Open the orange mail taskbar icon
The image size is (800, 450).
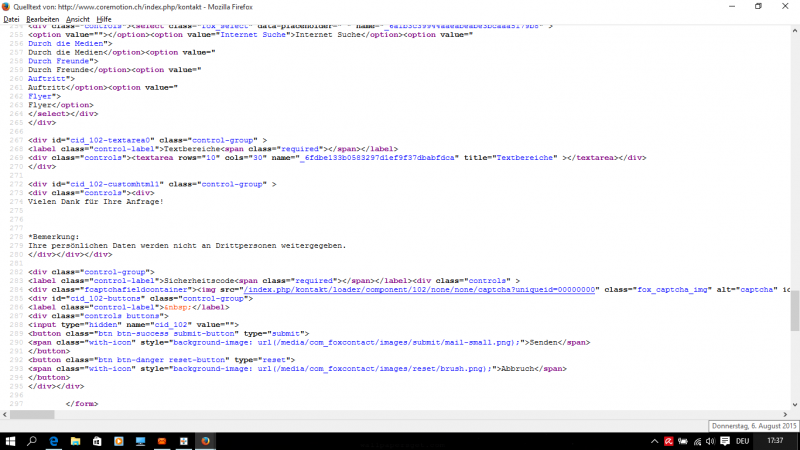pos(162,441)
